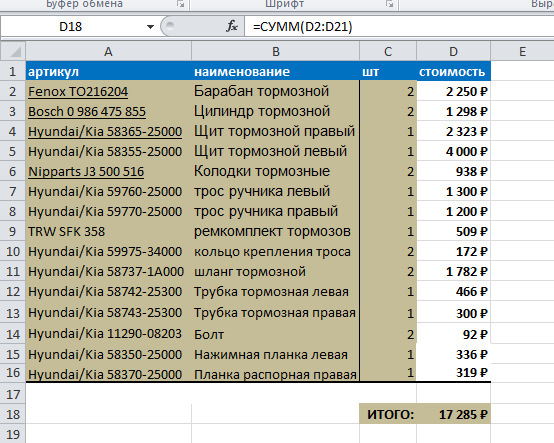The height and width of the screenshot is (443, 554).
Task: Click the ИТОГО: label cell
Action: coord(388,414)
